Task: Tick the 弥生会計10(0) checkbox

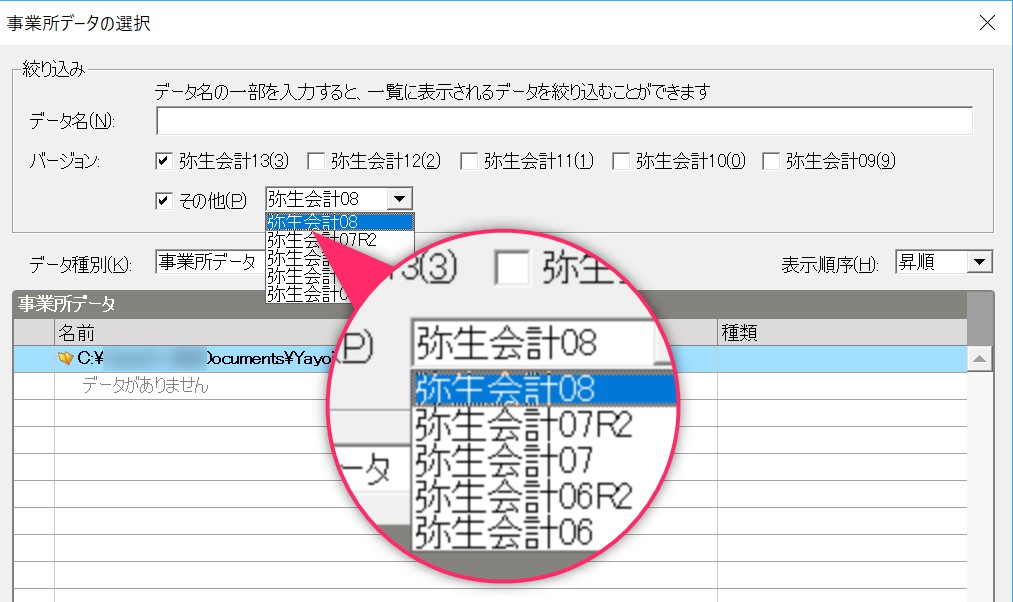Action: click(x=621, y=161)
